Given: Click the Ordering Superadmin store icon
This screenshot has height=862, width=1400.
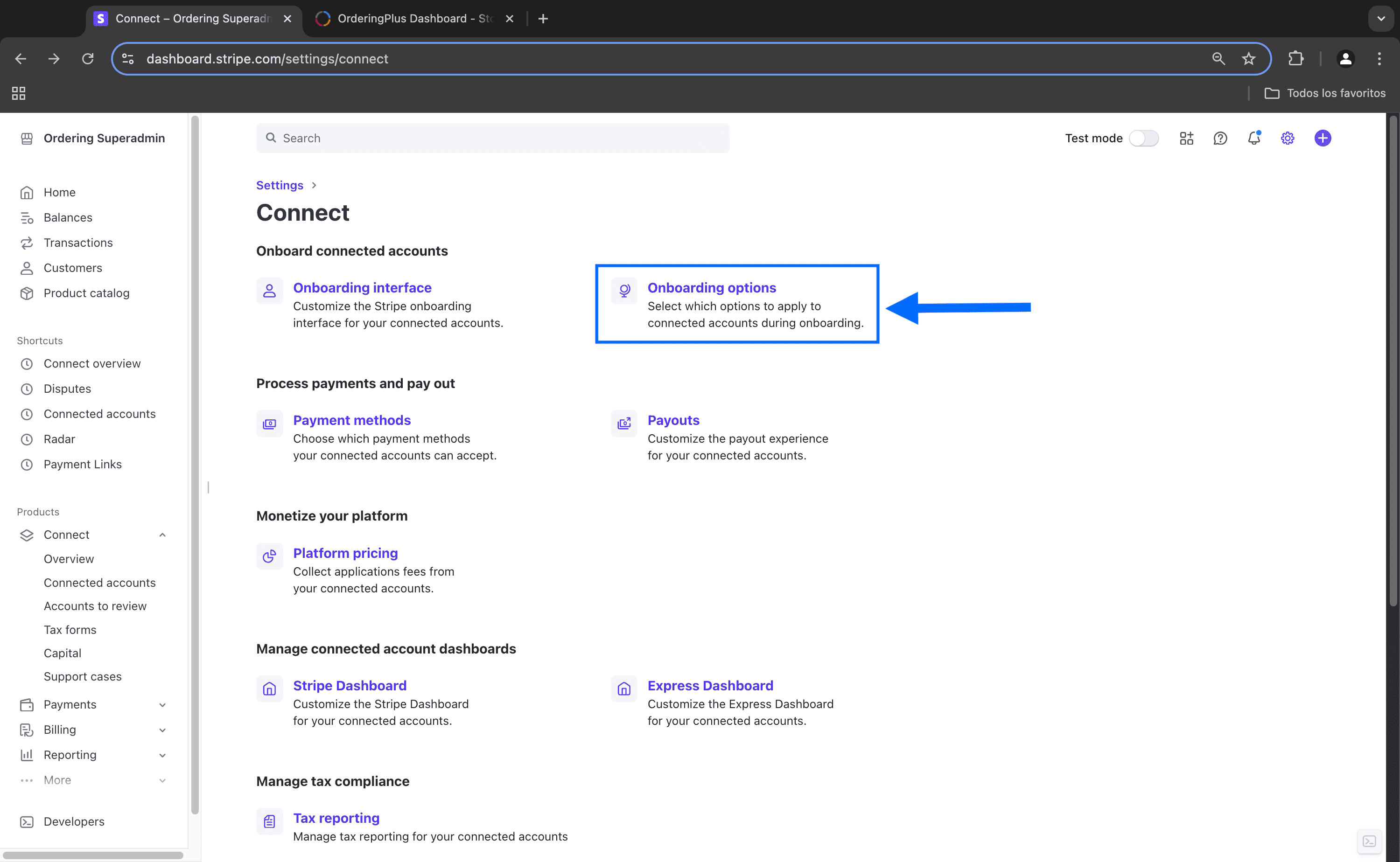Looking at the screenshot, I should pyautogui.click(x=26, y=139).
